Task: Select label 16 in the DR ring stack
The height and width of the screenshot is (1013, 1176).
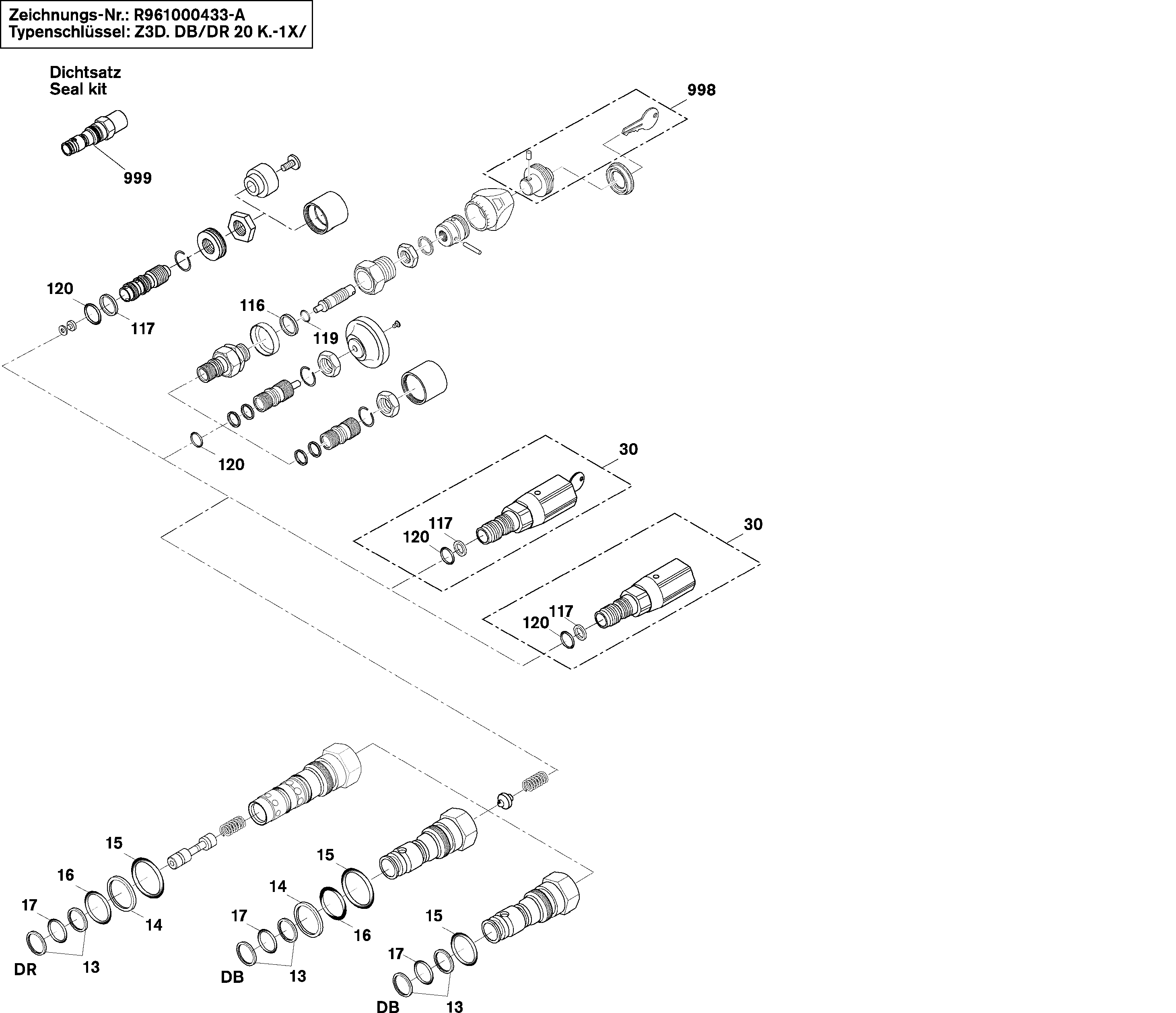Action: click(66, 875)
